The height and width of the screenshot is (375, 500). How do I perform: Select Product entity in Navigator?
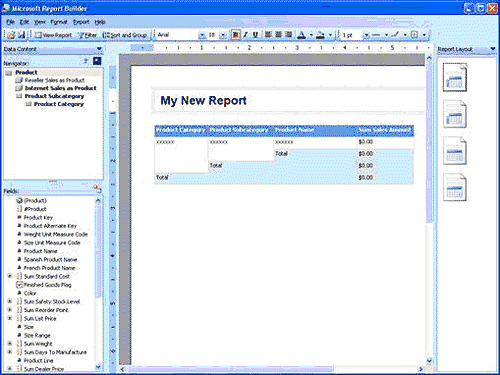(x=26, y=72)
